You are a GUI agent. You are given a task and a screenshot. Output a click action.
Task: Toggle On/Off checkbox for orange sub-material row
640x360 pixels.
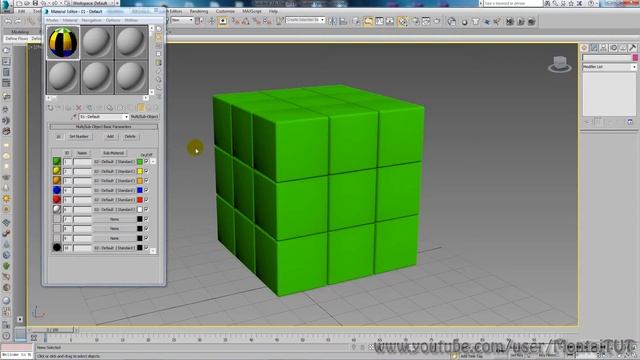(x=147, y=180)
